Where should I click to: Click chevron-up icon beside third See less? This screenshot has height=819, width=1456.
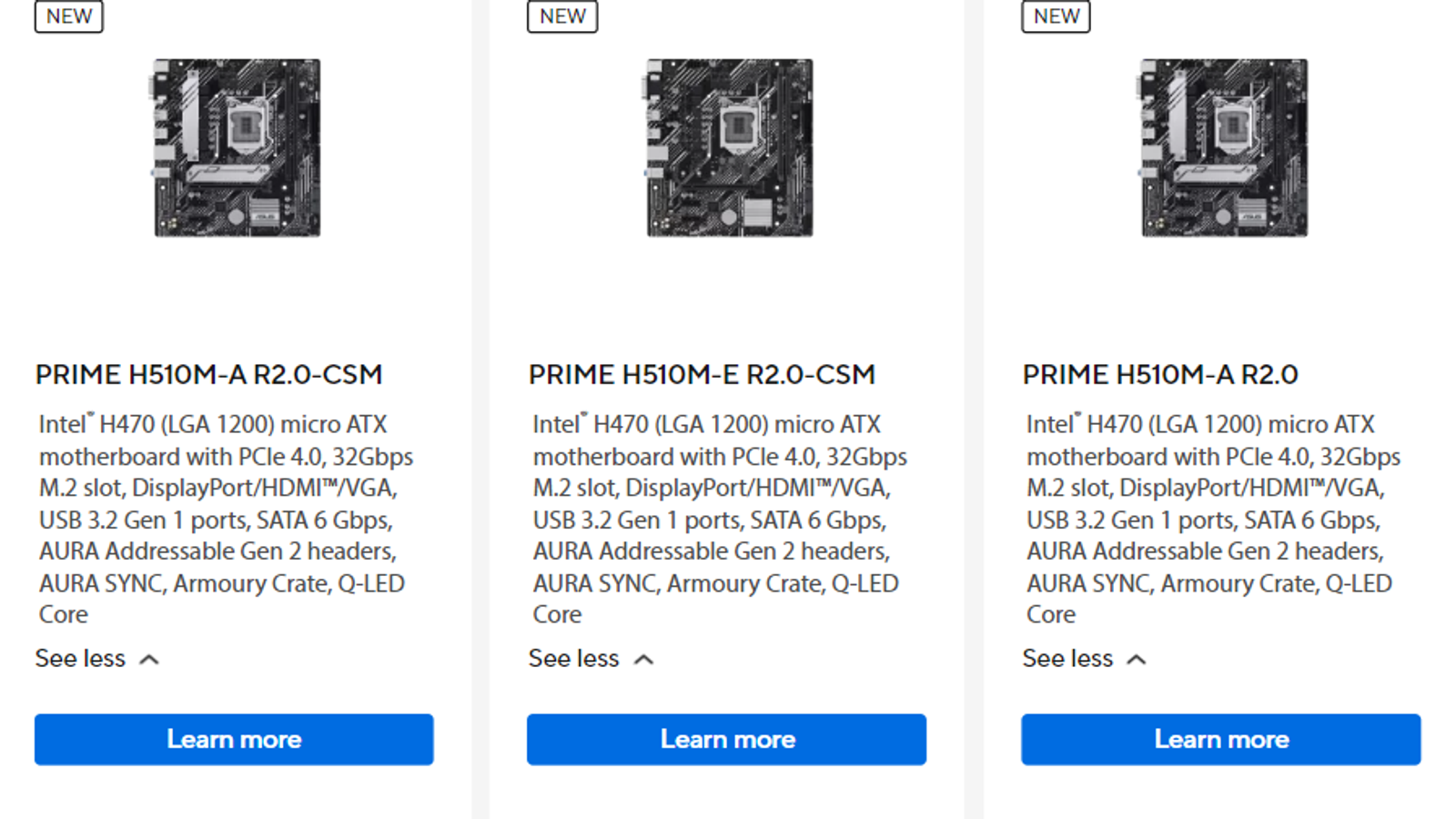click(1137, 659)
